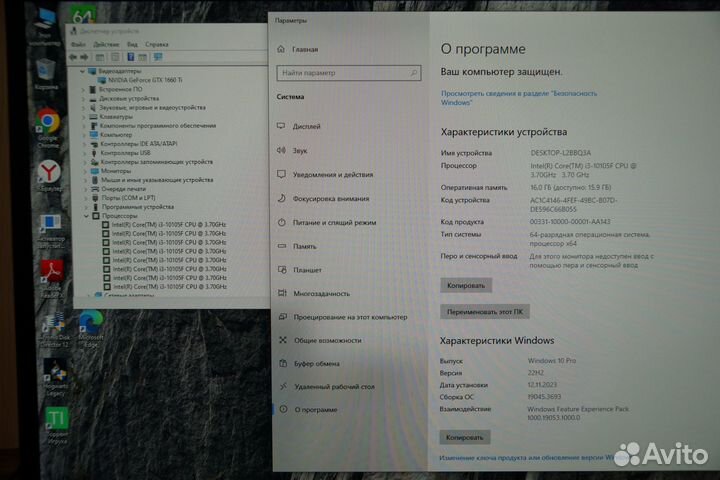
Task: Expand Клавиатуры node in Device Manager
Action: click(x=84, y=117)
